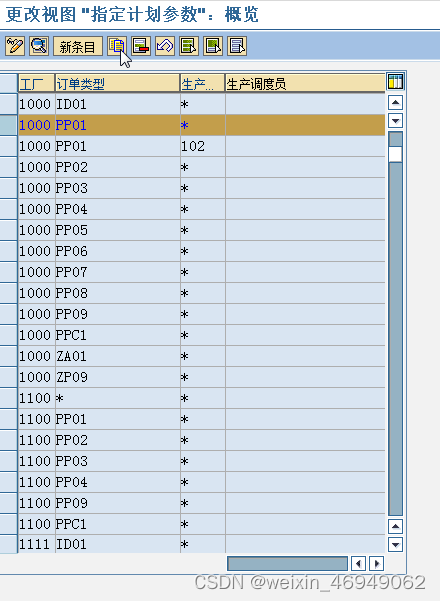Image resolution: width=440 pixels, height=601 pixels.
Task: Click the Undo Change arrow icon
Action: click(x=165, y=46)
